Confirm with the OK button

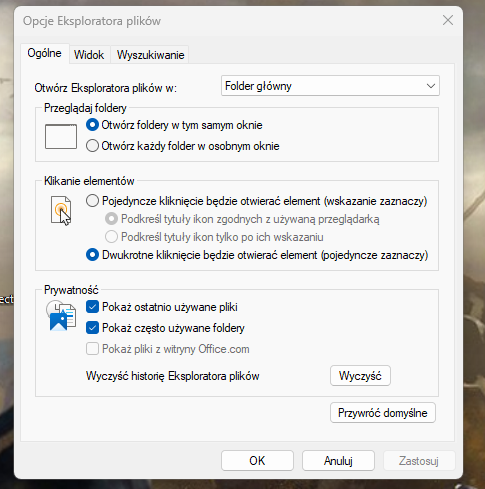pos(257,461)
